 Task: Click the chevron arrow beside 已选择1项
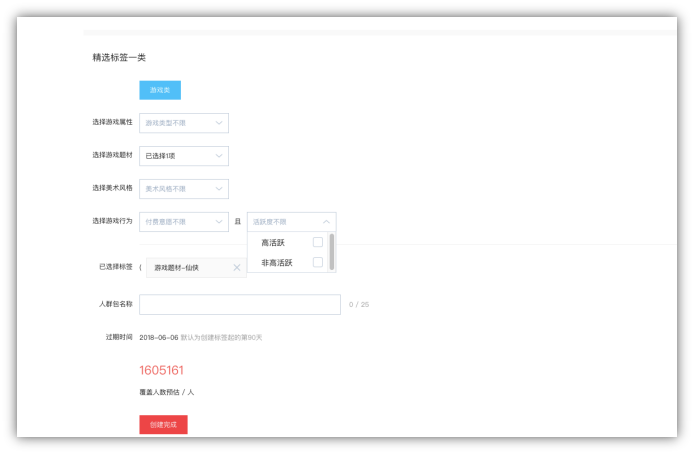218,156
